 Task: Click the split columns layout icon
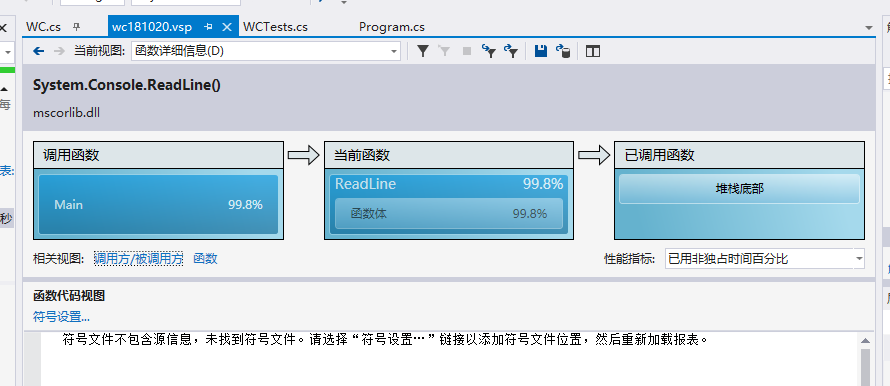click(593, 51)
